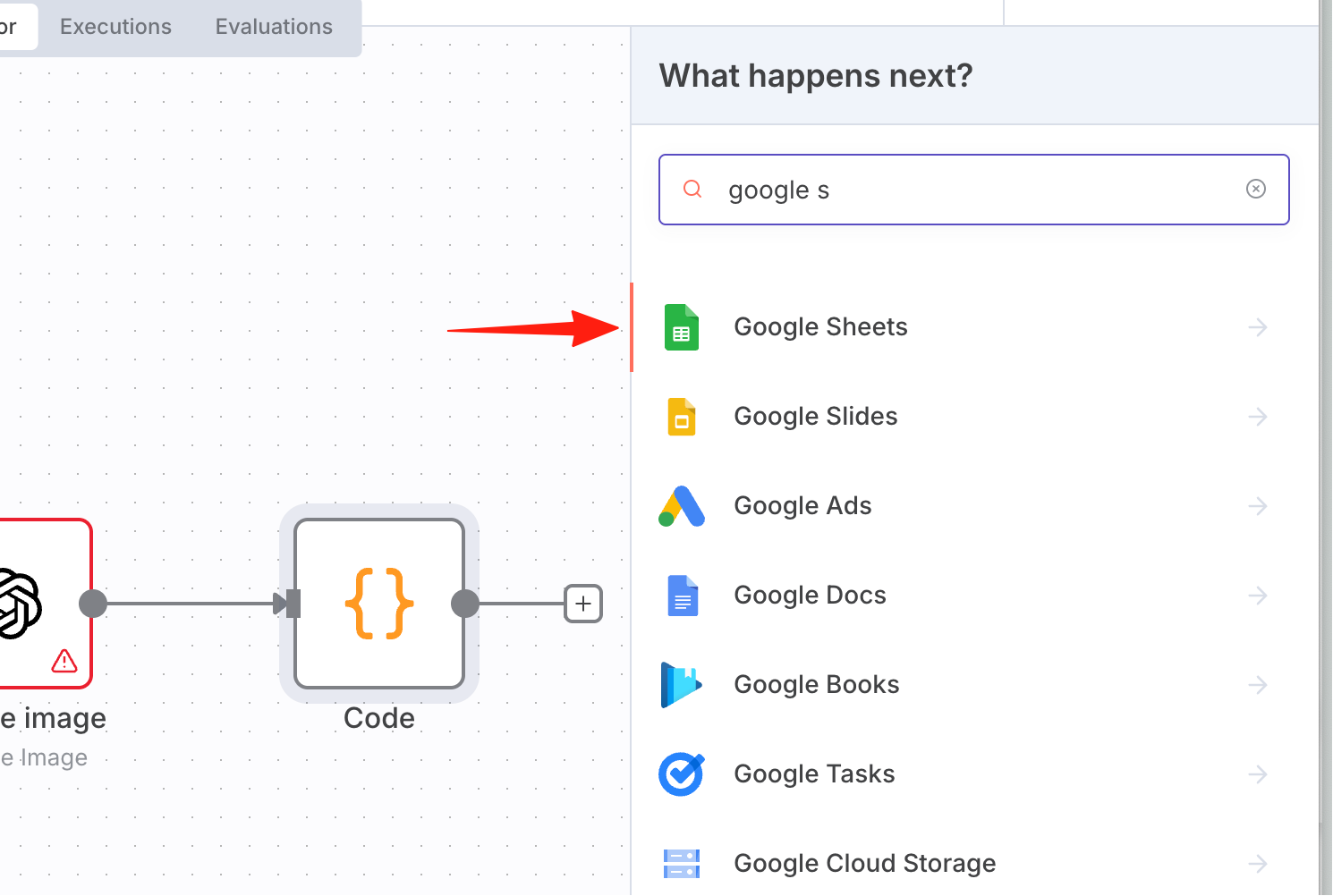Select the Google Docs label
Image resolution: width=1333 pixels, height=896 pixels.
coord(810,596)
